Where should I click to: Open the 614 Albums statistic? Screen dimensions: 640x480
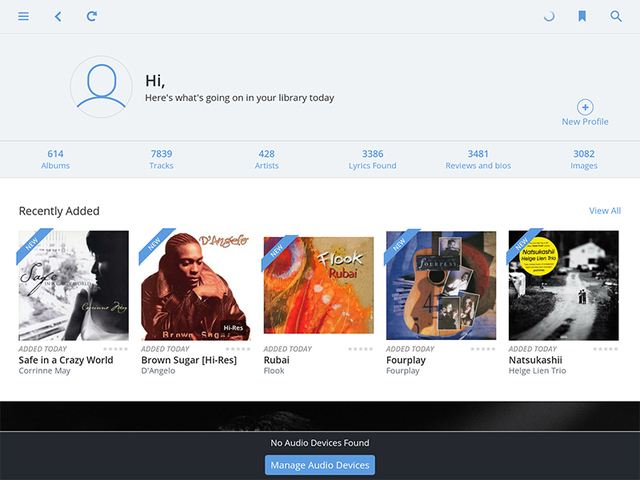(x=55, y=160)
